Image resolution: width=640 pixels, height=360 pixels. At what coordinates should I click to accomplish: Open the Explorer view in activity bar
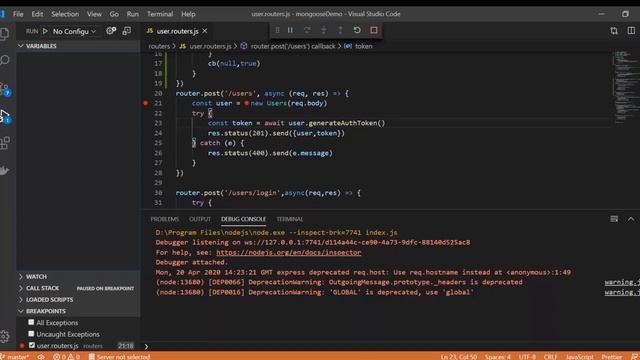(4, 33)
